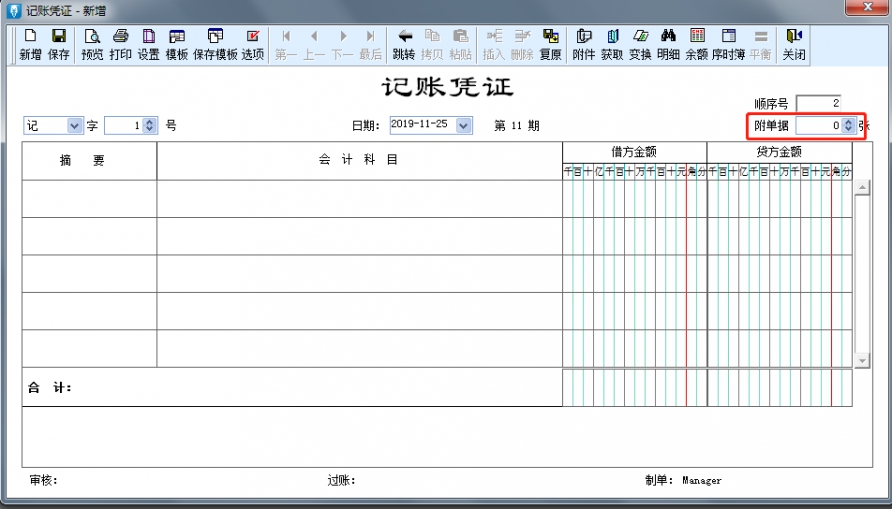
Task: Go to 上一 previous voucher
Action: coord(314,44)
